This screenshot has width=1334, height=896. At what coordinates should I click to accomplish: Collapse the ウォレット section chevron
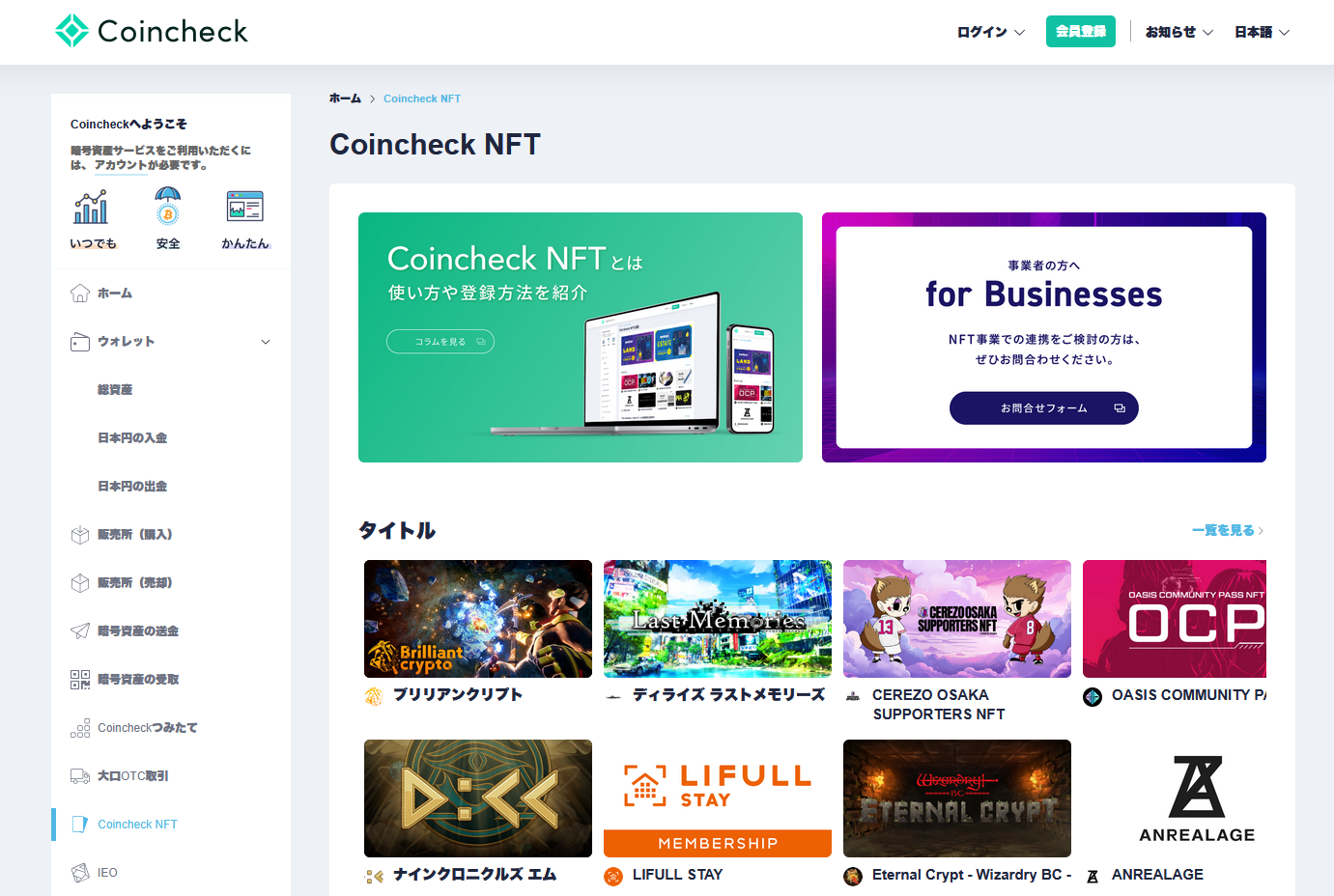(x=266, y=342)
